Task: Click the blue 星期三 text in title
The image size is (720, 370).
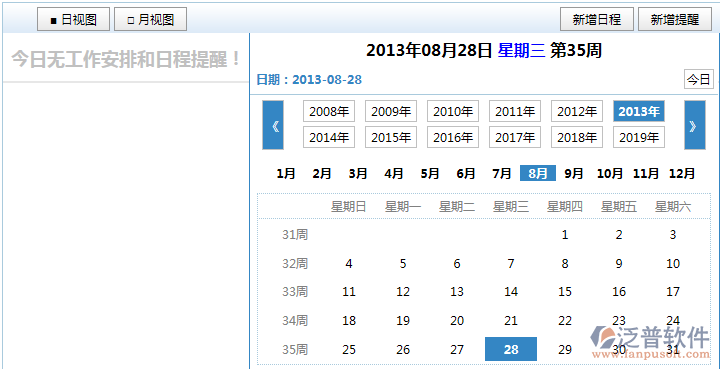Action: click(522, 51)
